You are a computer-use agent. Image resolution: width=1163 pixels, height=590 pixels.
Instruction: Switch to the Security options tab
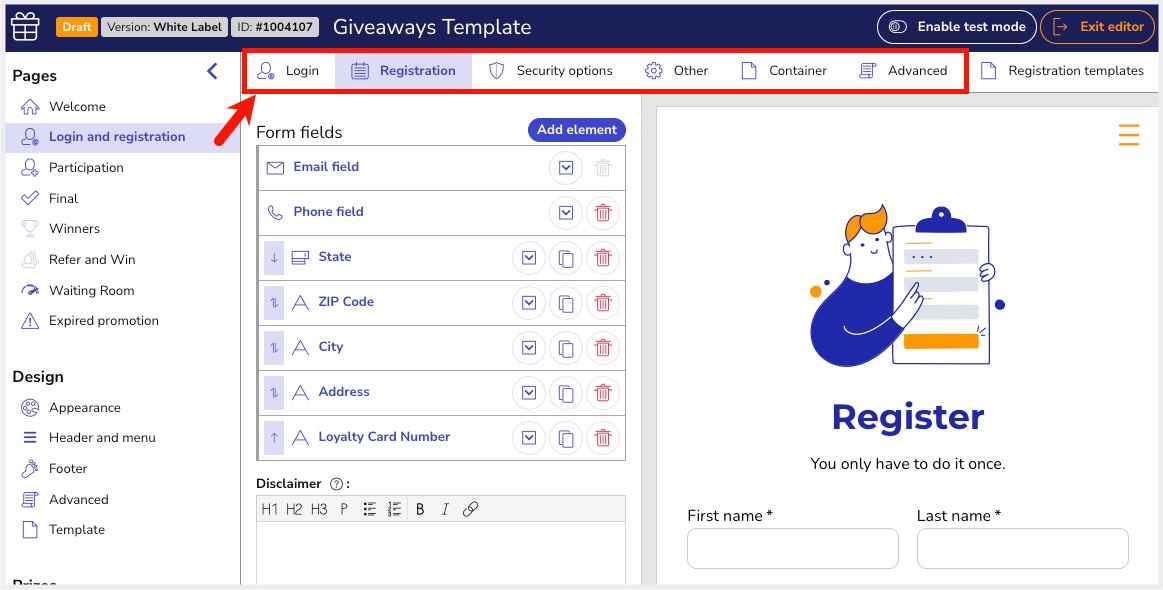[550, 71]
